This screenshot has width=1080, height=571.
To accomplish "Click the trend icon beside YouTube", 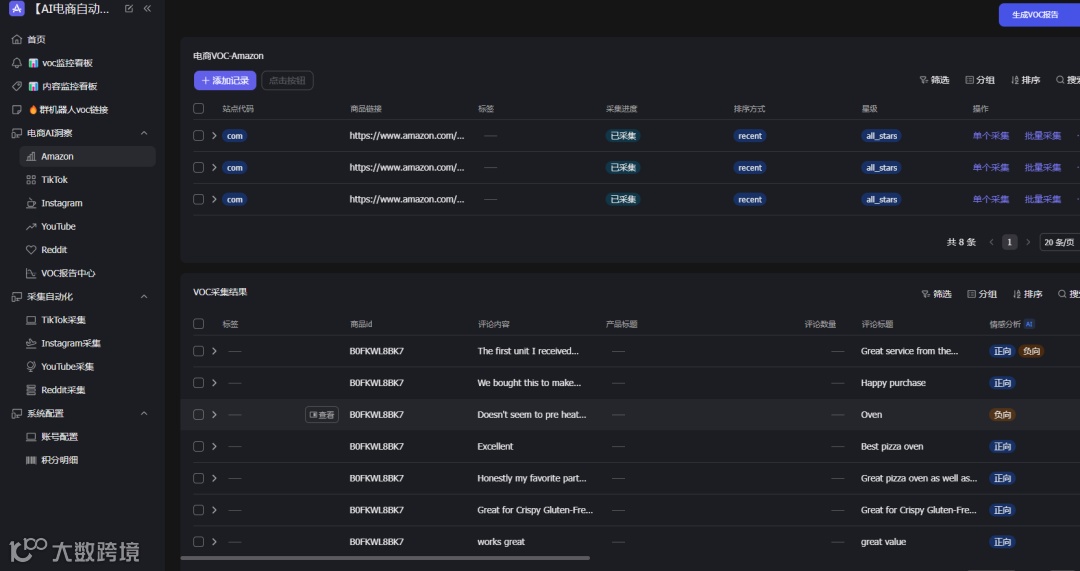I will point(31,227).
